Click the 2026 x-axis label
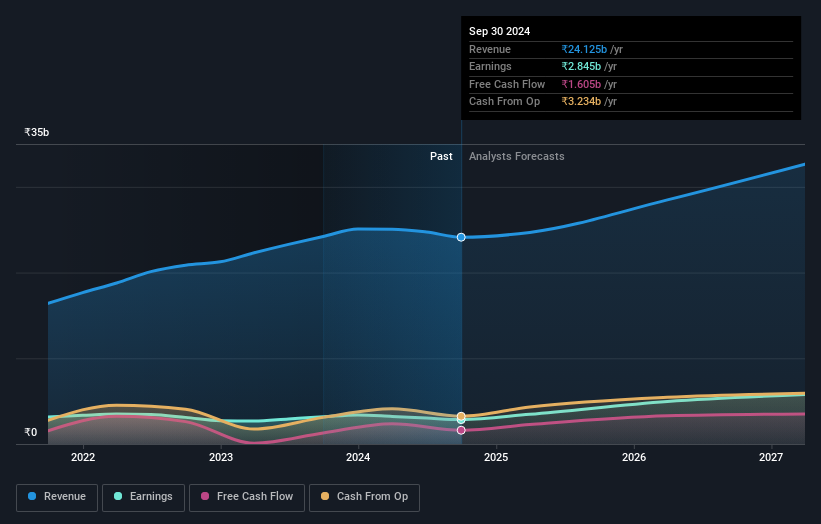 [x=634, y=458]
